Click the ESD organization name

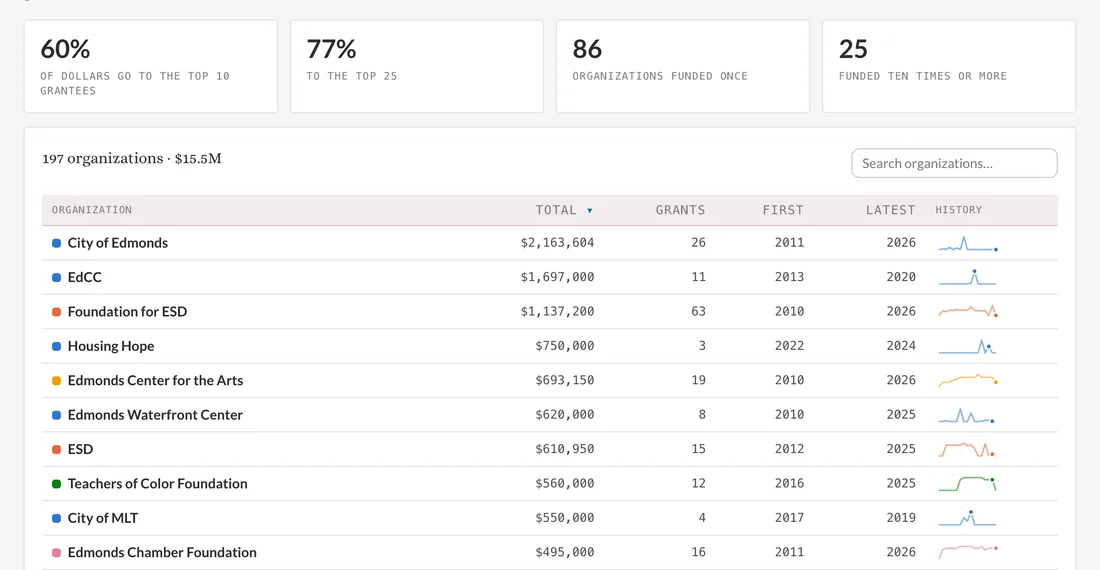[80, 449]
